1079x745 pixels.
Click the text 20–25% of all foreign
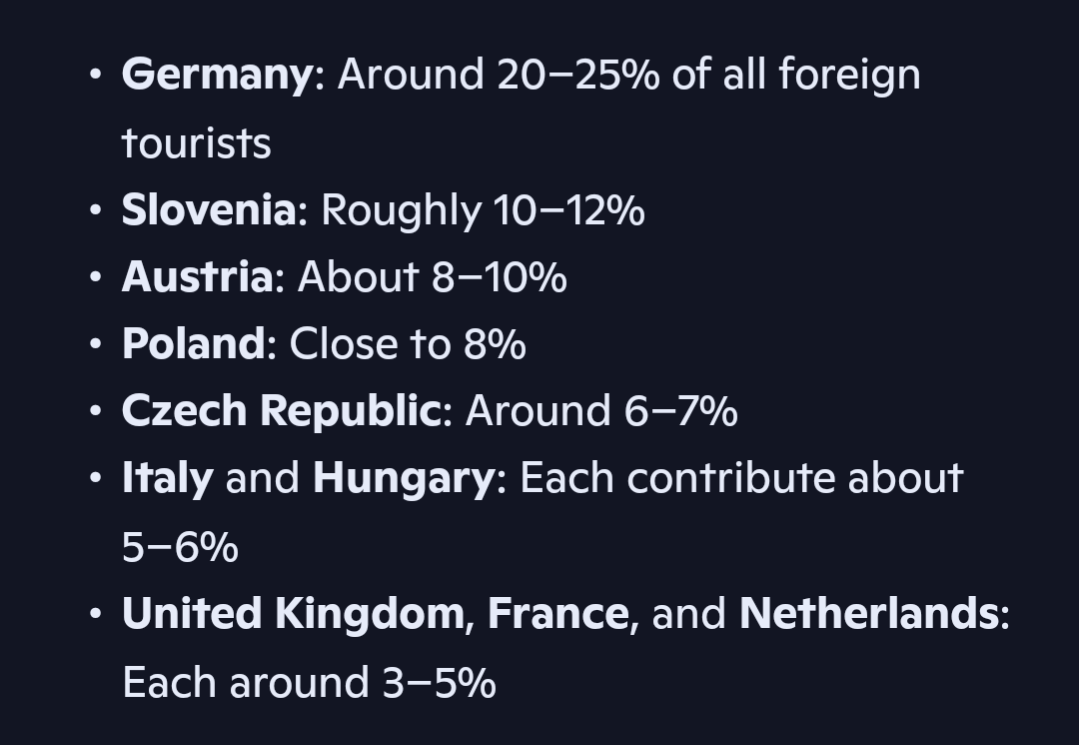click(x=708, y=74)
